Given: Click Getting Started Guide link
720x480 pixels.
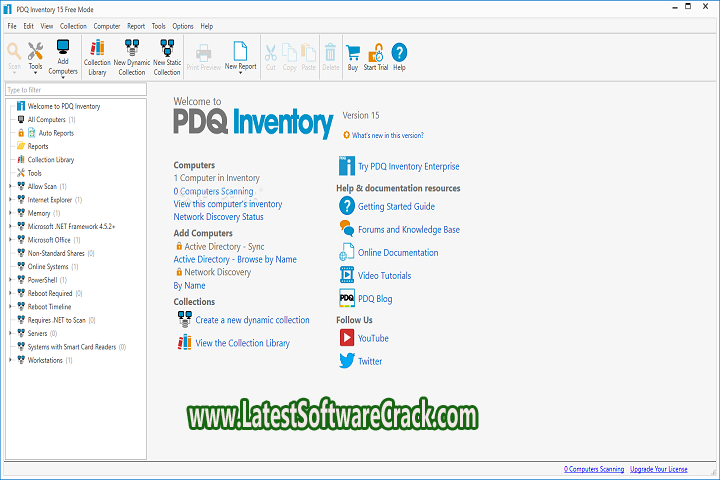Looking at the screenshot, I should click(396, 207).
